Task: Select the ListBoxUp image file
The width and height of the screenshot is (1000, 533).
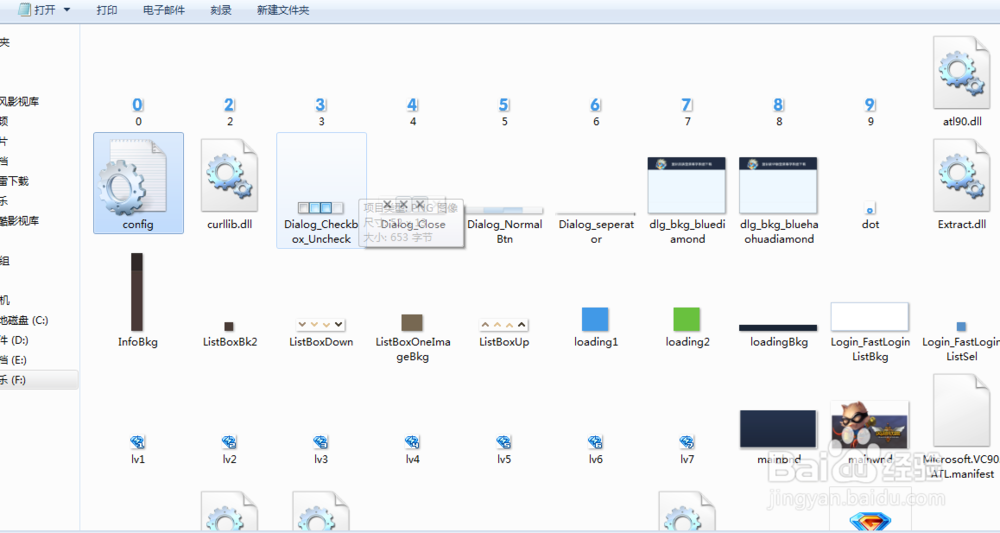Action: point(504,325)
